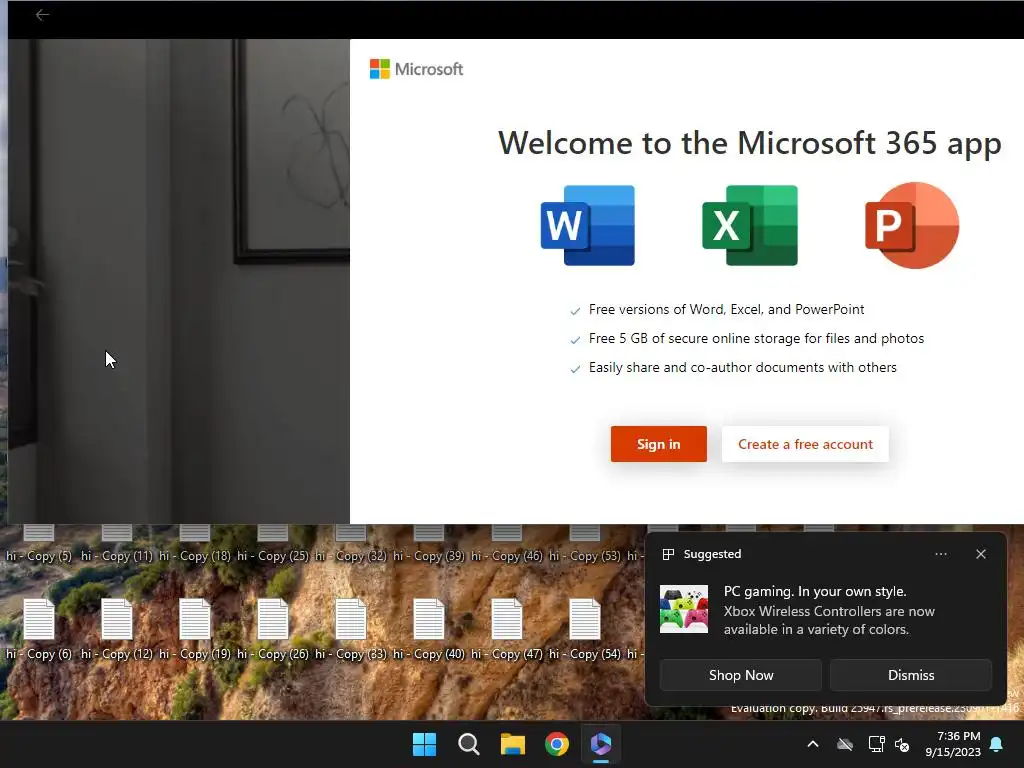Sign in to Microsoft 365
This screenshot has width=1024, height=768.
[x=658, y=444]
